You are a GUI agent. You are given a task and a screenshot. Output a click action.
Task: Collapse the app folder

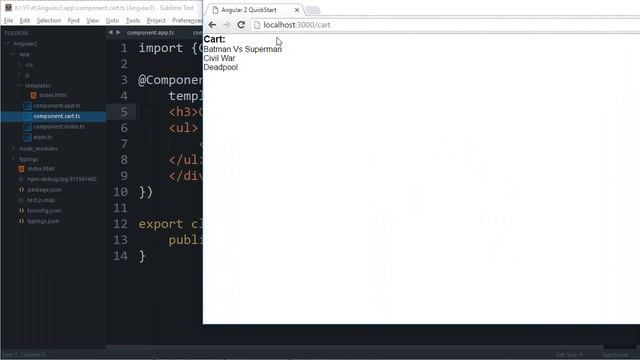click(x=13, y=54)
